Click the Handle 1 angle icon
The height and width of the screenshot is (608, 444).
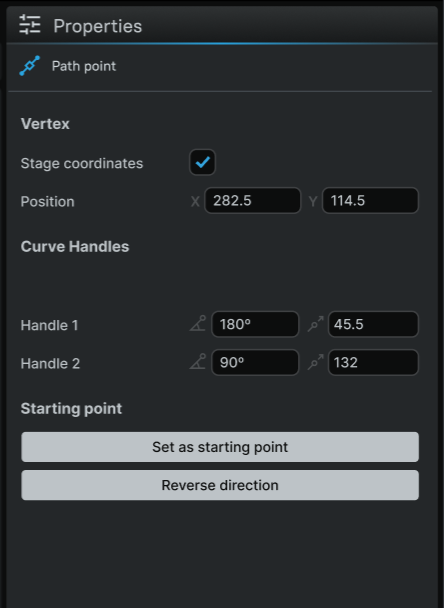[x=198, y=324]
